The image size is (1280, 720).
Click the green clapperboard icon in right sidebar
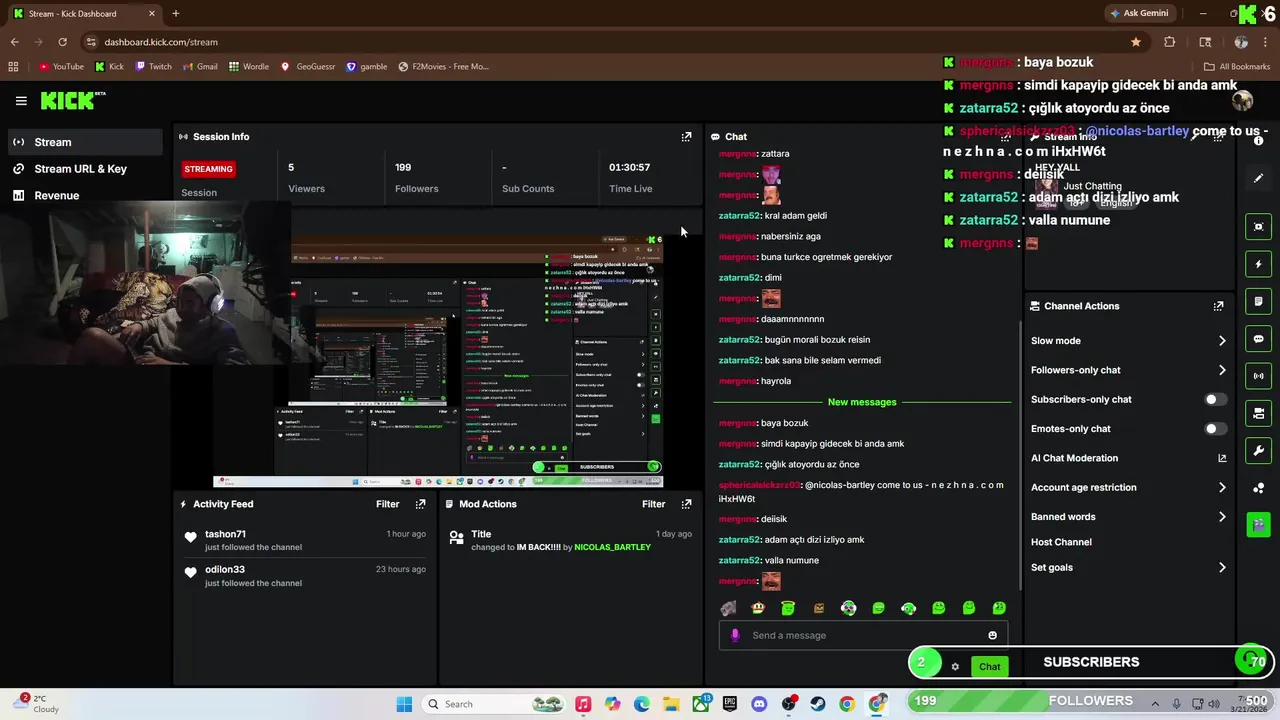tap(1258, 524)
